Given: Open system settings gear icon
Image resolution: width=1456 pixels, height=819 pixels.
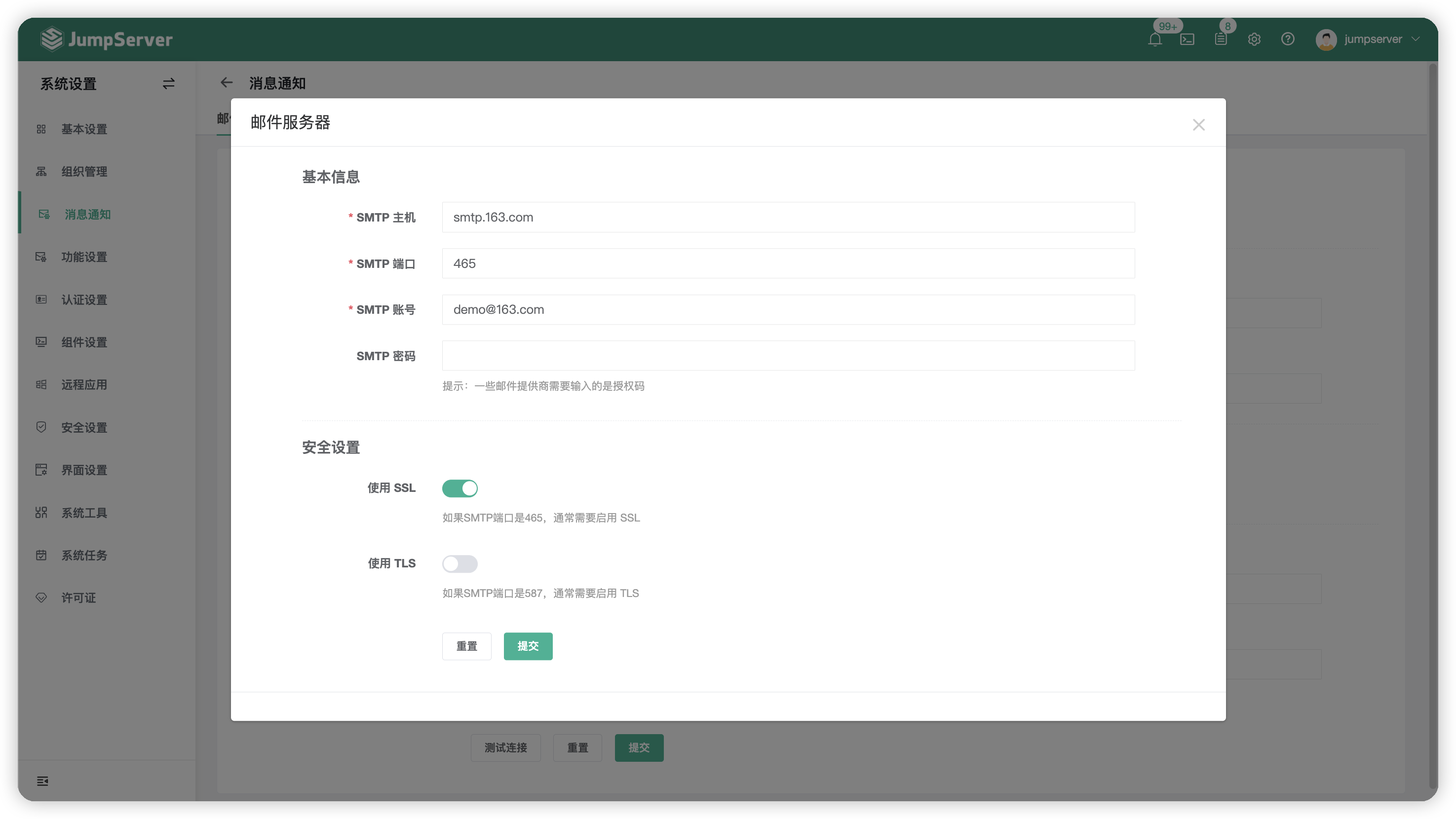Looking at the screenshot, I should pos(1254,39).
